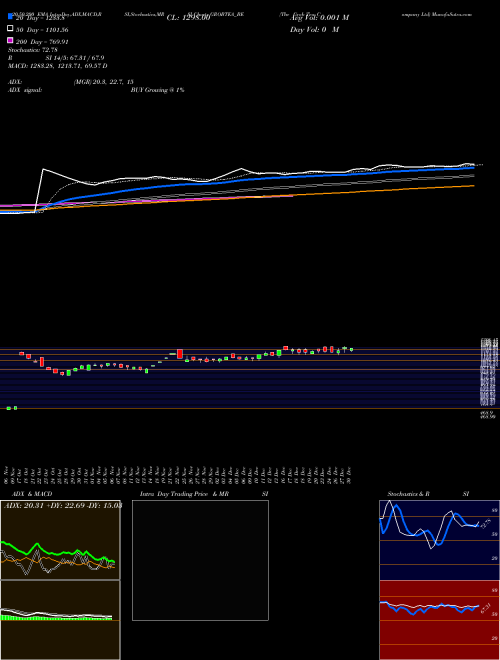The width and height of the screenshot is (500, 660).
Task: Click the 'BUY Growing @ 1%' signal text
Action: 157,90
